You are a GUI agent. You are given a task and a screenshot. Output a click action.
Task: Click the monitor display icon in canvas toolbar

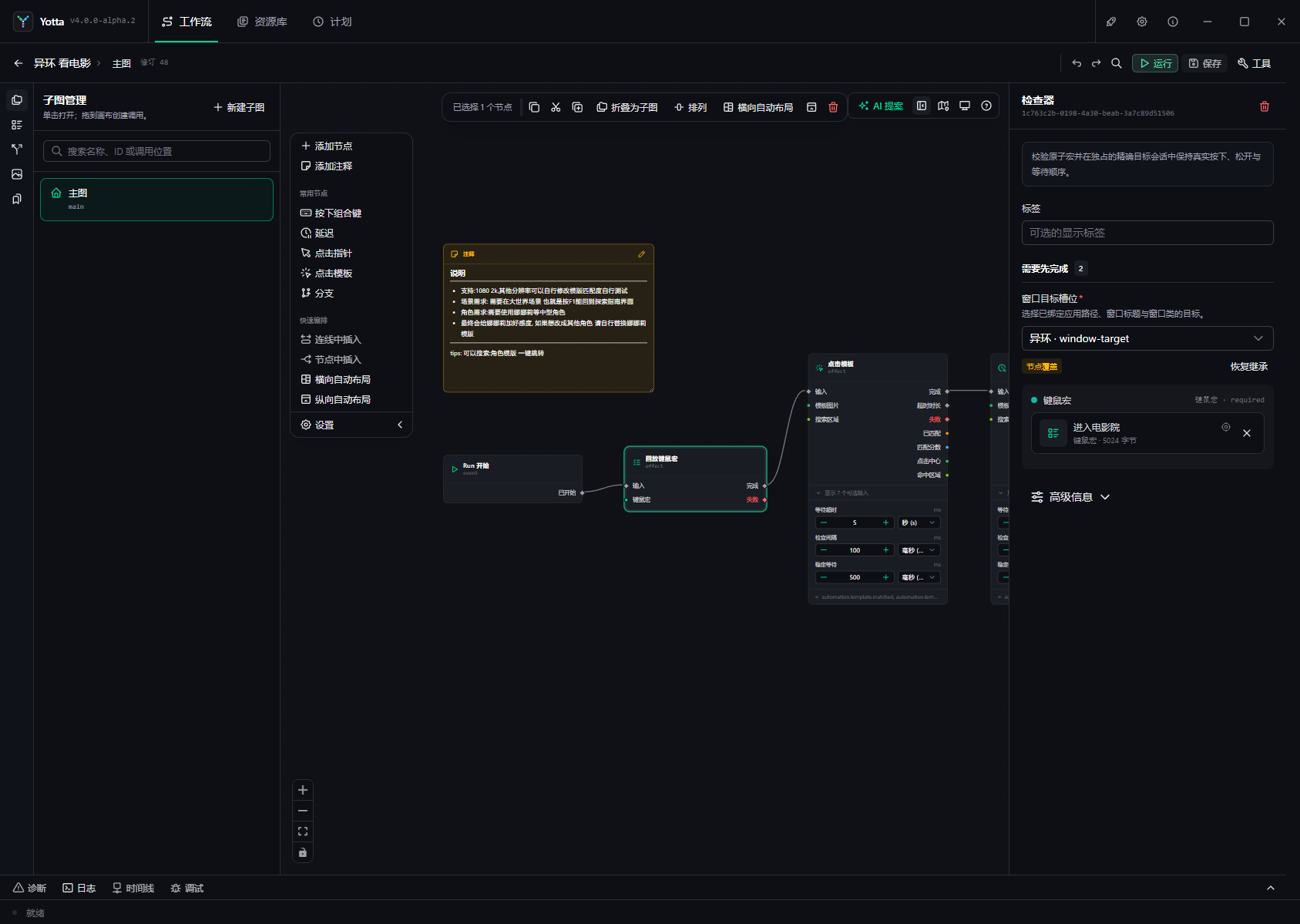point(965,106)
